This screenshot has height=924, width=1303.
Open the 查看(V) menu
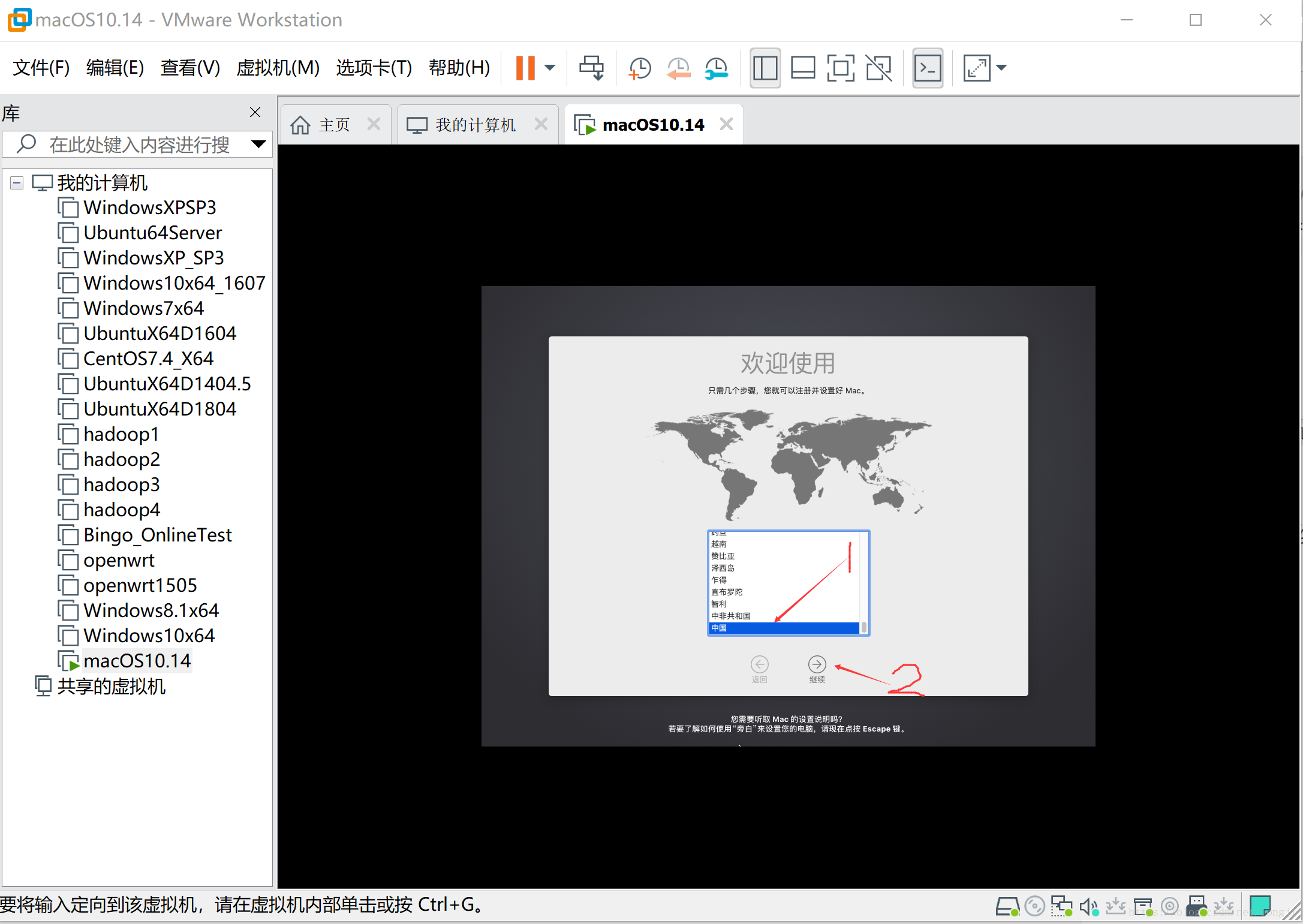190,68
